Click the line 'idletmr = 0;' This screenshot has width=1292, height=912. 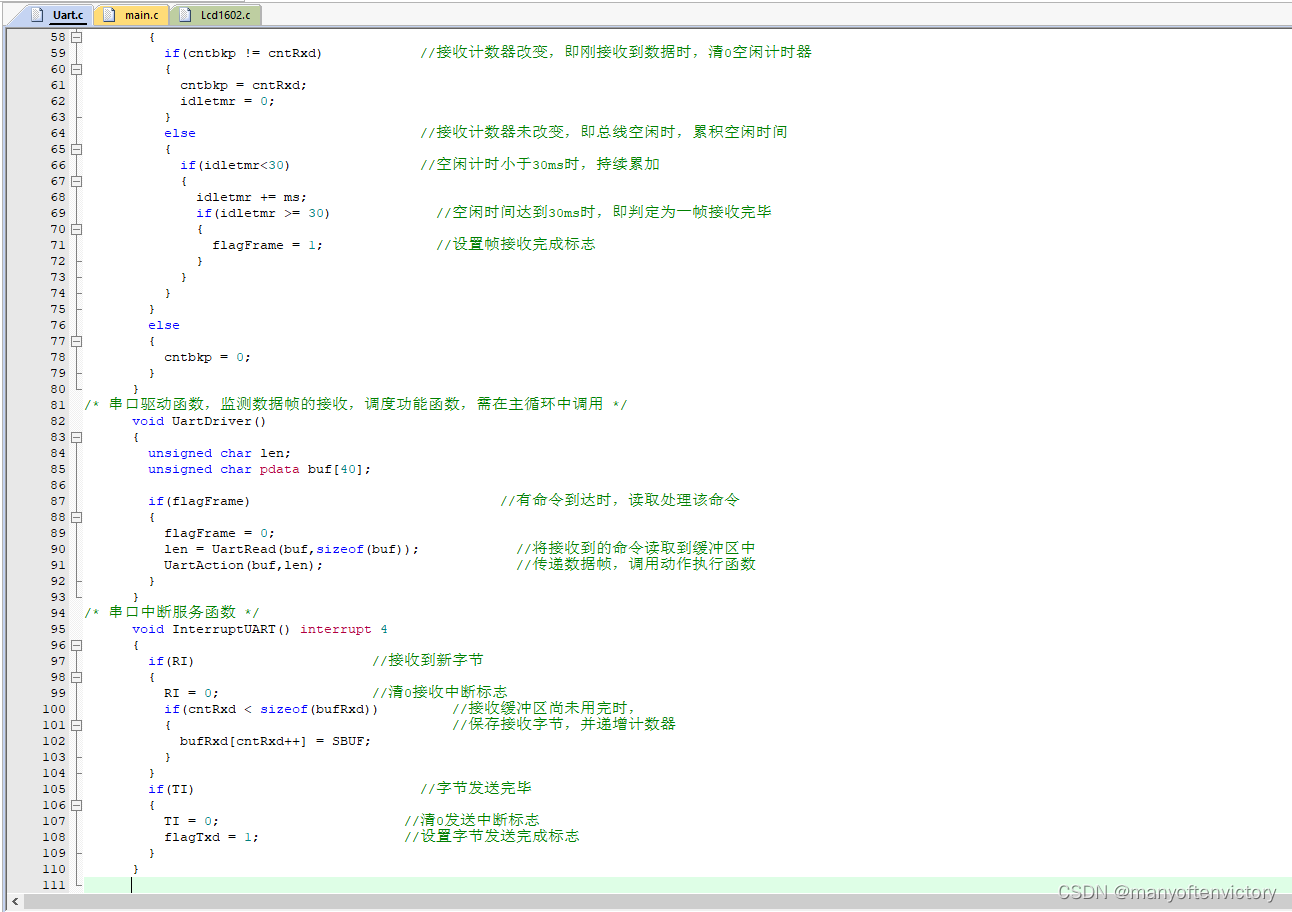[227, 101]
